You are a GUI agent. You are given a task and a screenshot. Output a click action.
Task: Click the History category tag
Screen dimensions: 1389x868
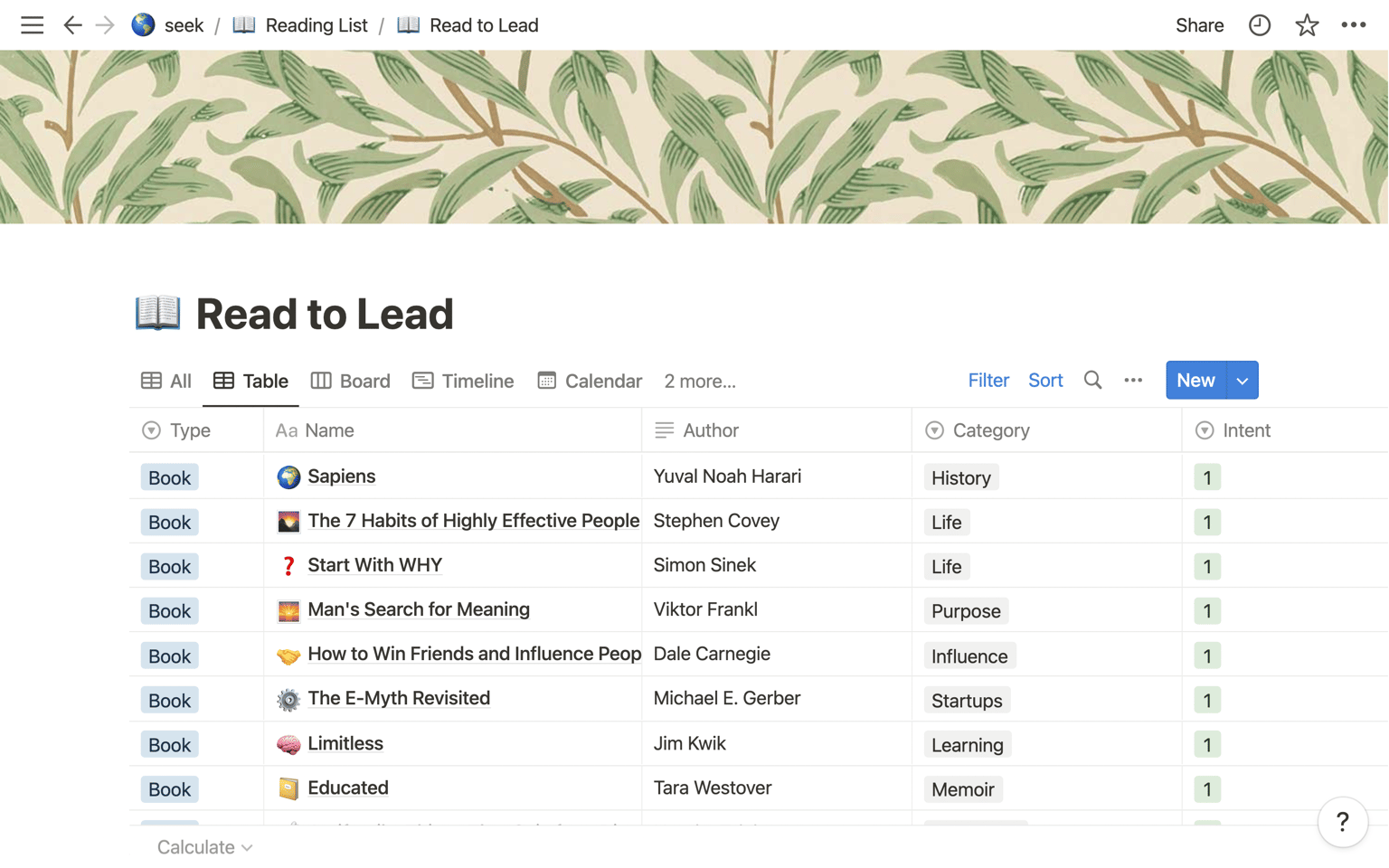point(961,477)
